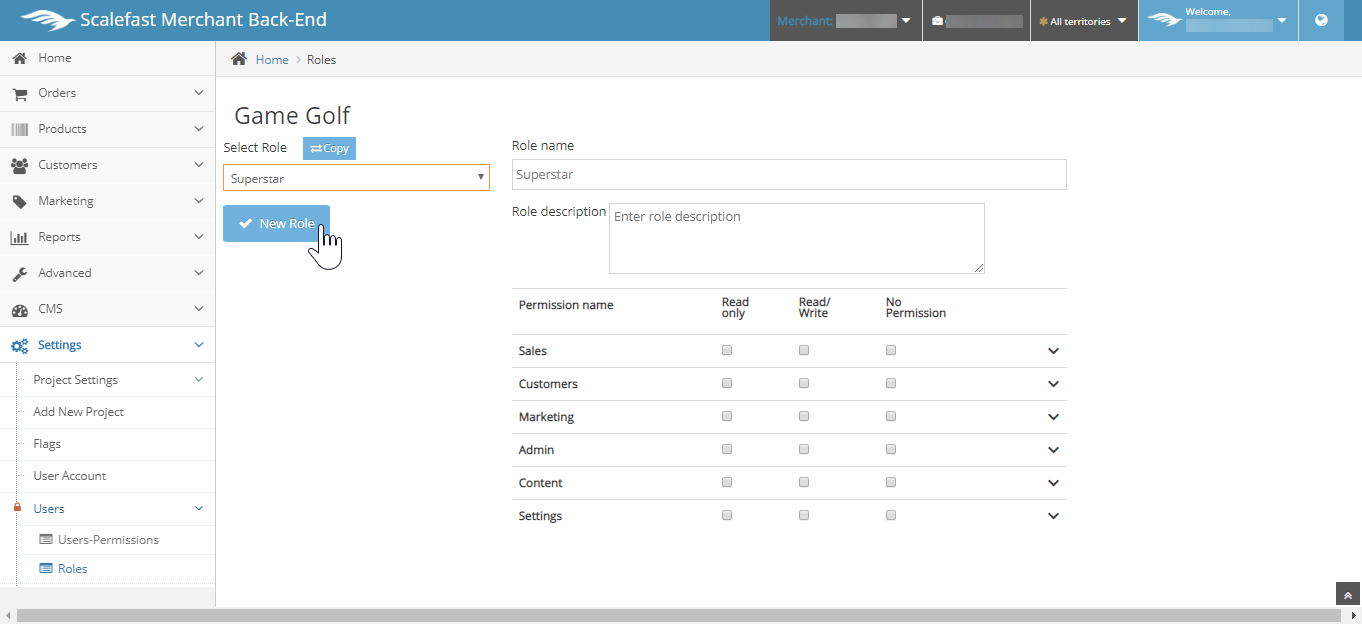Viewport: 1362px width, 624px height.
Task: Click the Advanced wrench icon
Action: 19,273
